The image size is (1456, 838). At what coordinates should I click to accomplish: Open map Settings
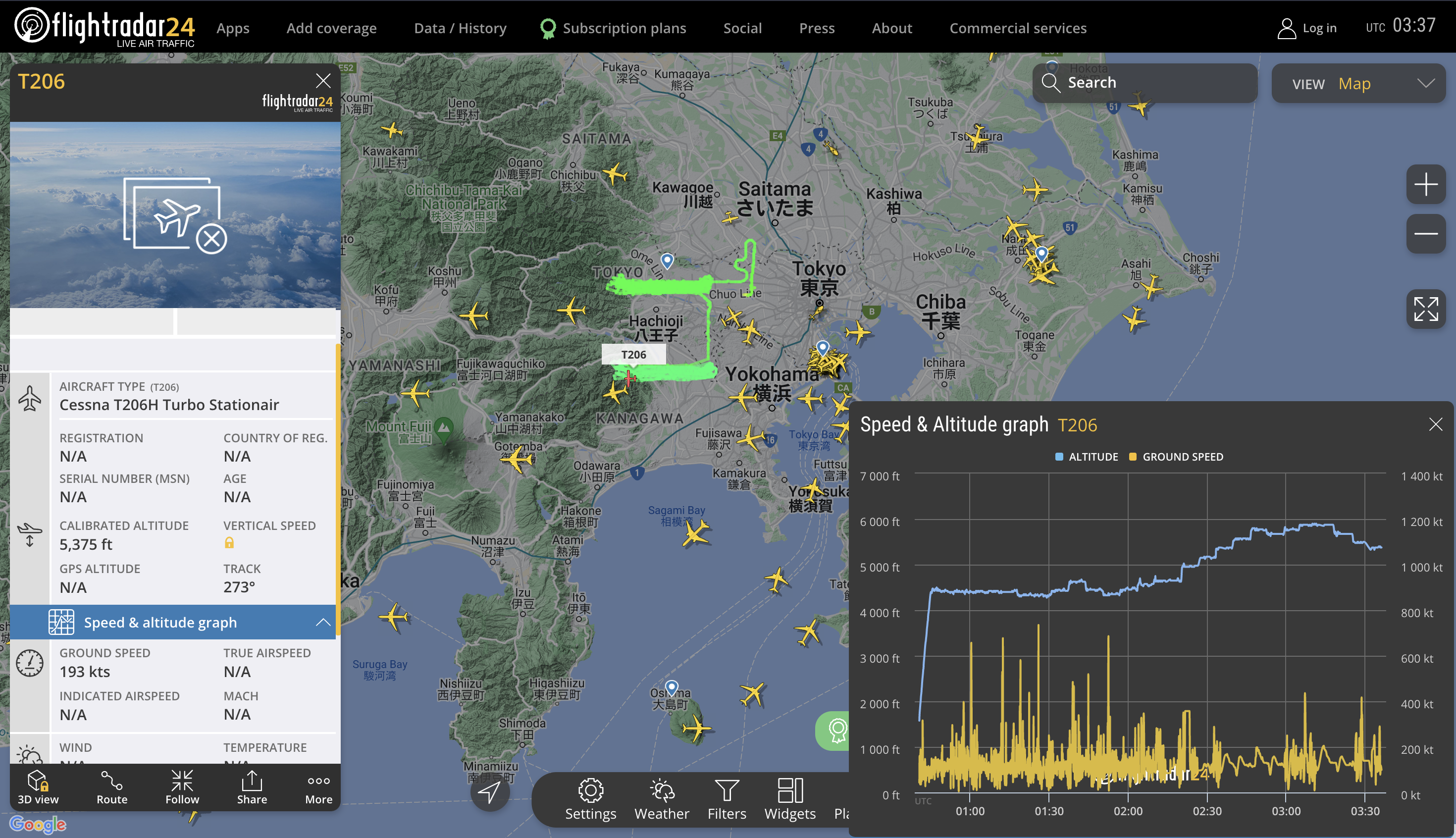[x=590, y=799]
